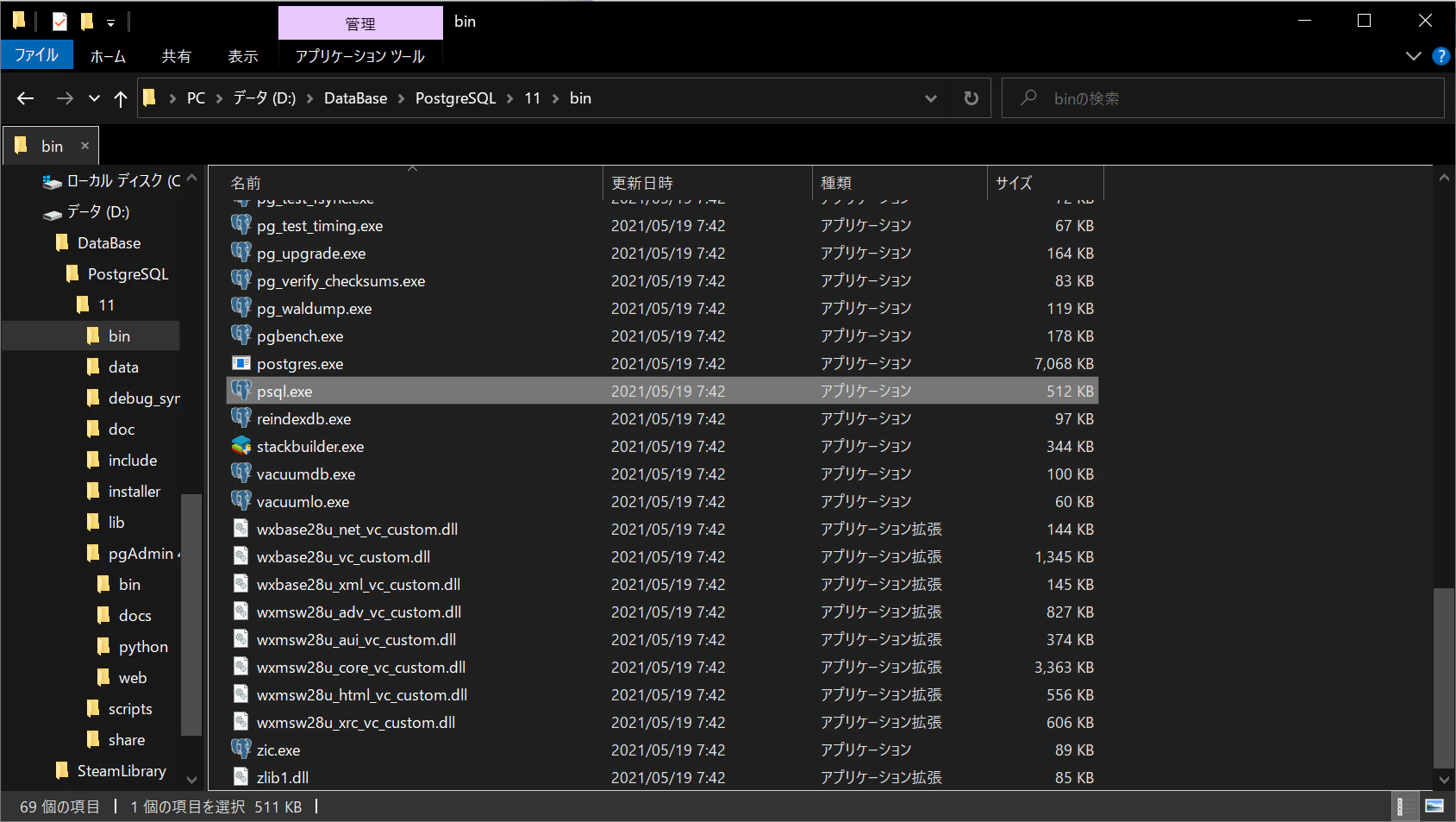
Task: Click the Back arrow button
Action: [x=25, y=98]
